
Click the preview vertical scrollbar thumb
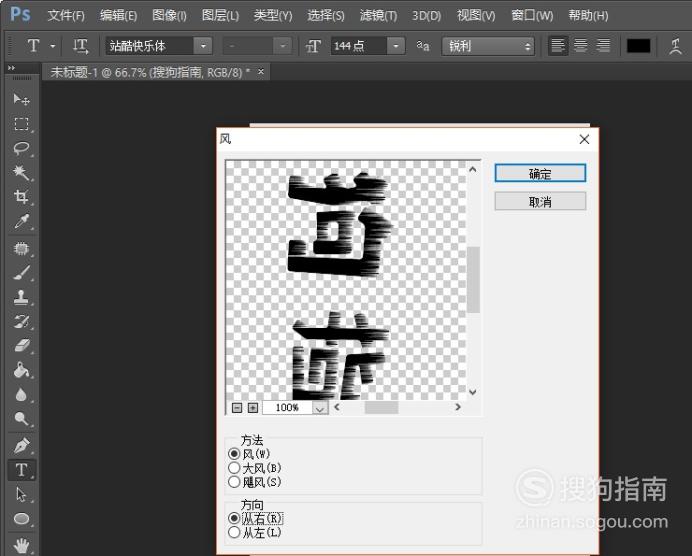[474, 279]
